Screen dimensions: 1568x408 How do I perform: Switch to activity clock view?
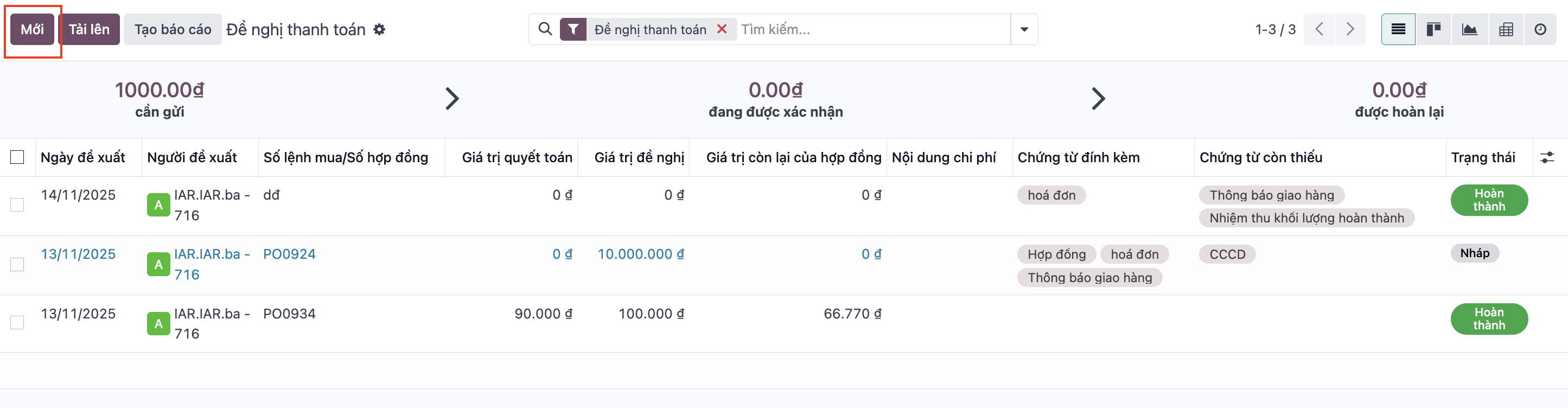[1540, 29]
